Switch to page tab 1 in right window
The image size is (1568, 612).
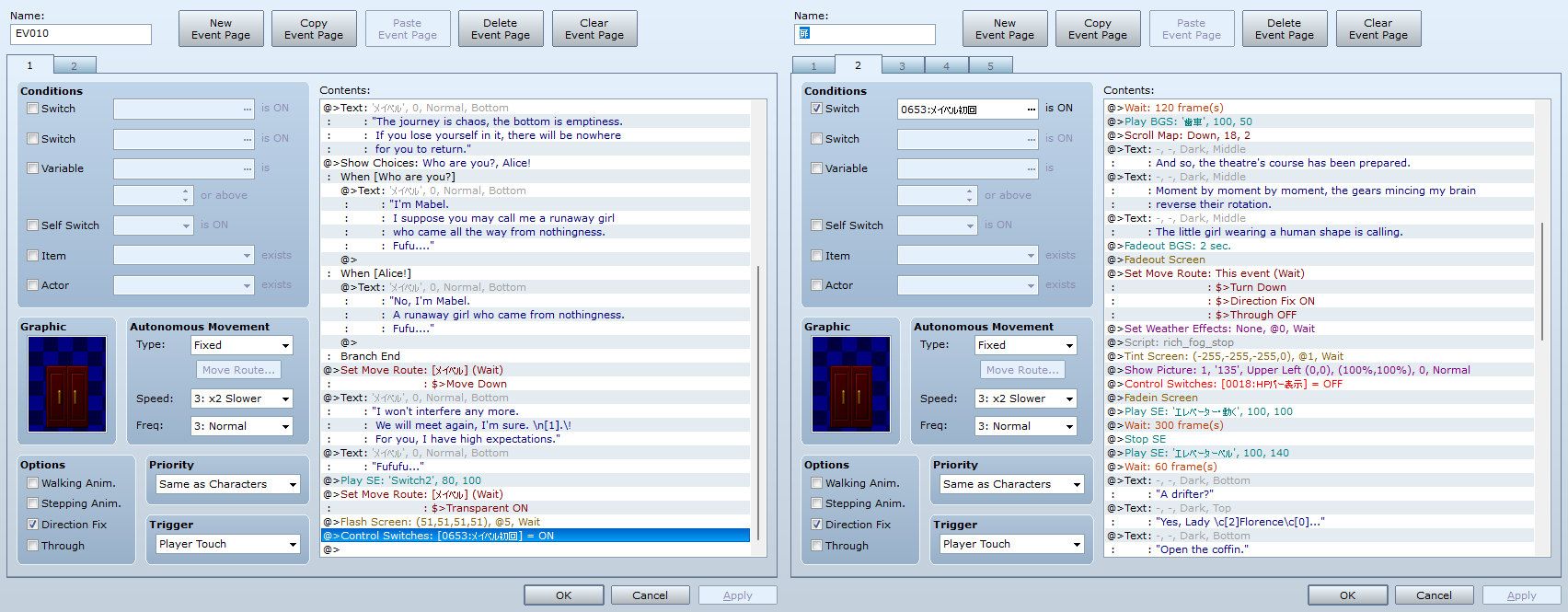(813, 66)
